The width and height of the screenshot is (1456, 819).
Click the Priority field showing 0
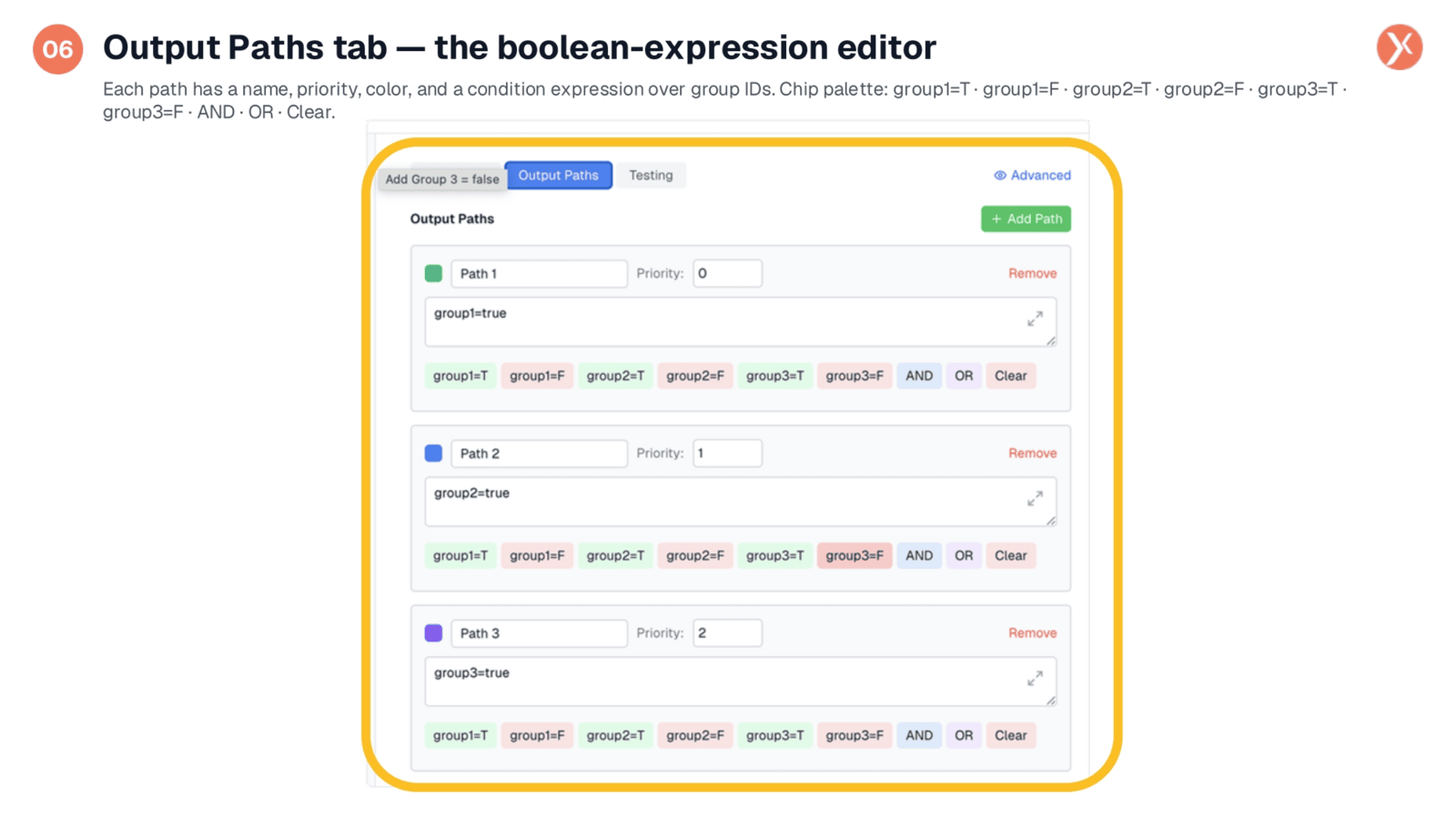coord(727,273)
